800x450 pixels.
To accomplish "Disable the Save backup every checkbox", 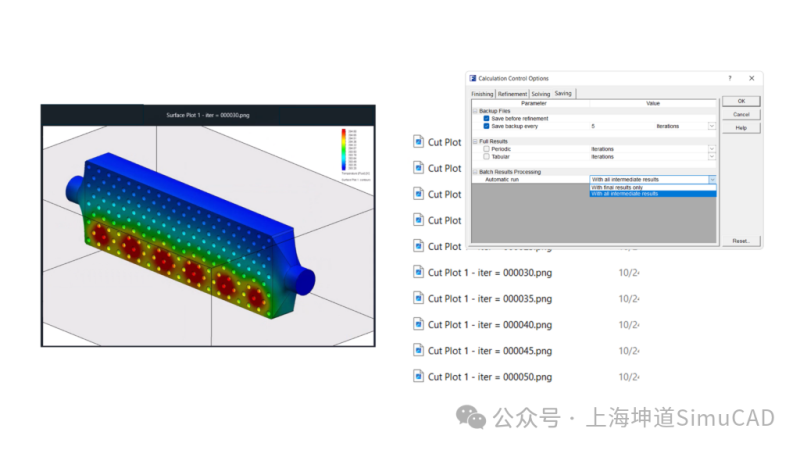I will pyautogui.click(x=486, y=126).
